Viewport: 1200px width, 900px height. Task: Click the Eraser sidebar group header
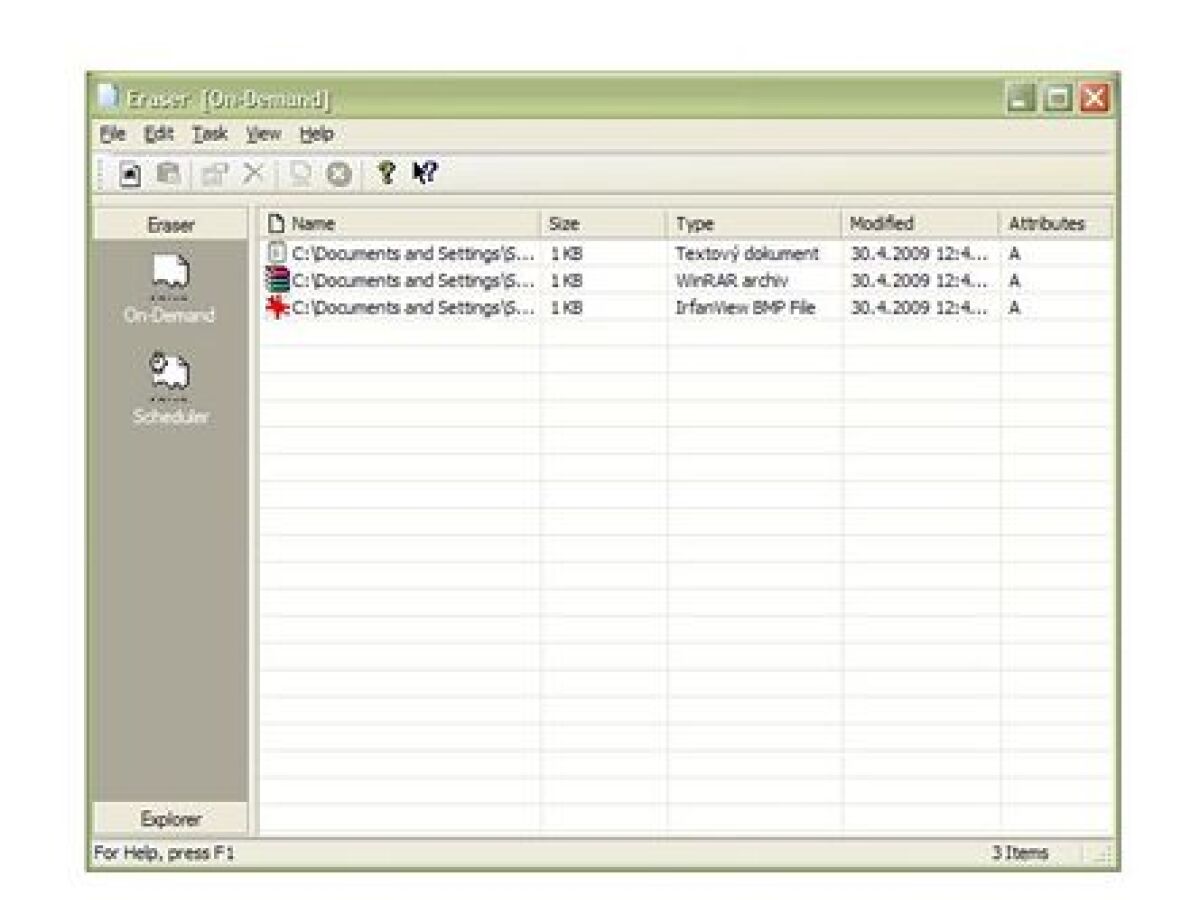coord(170,225)
